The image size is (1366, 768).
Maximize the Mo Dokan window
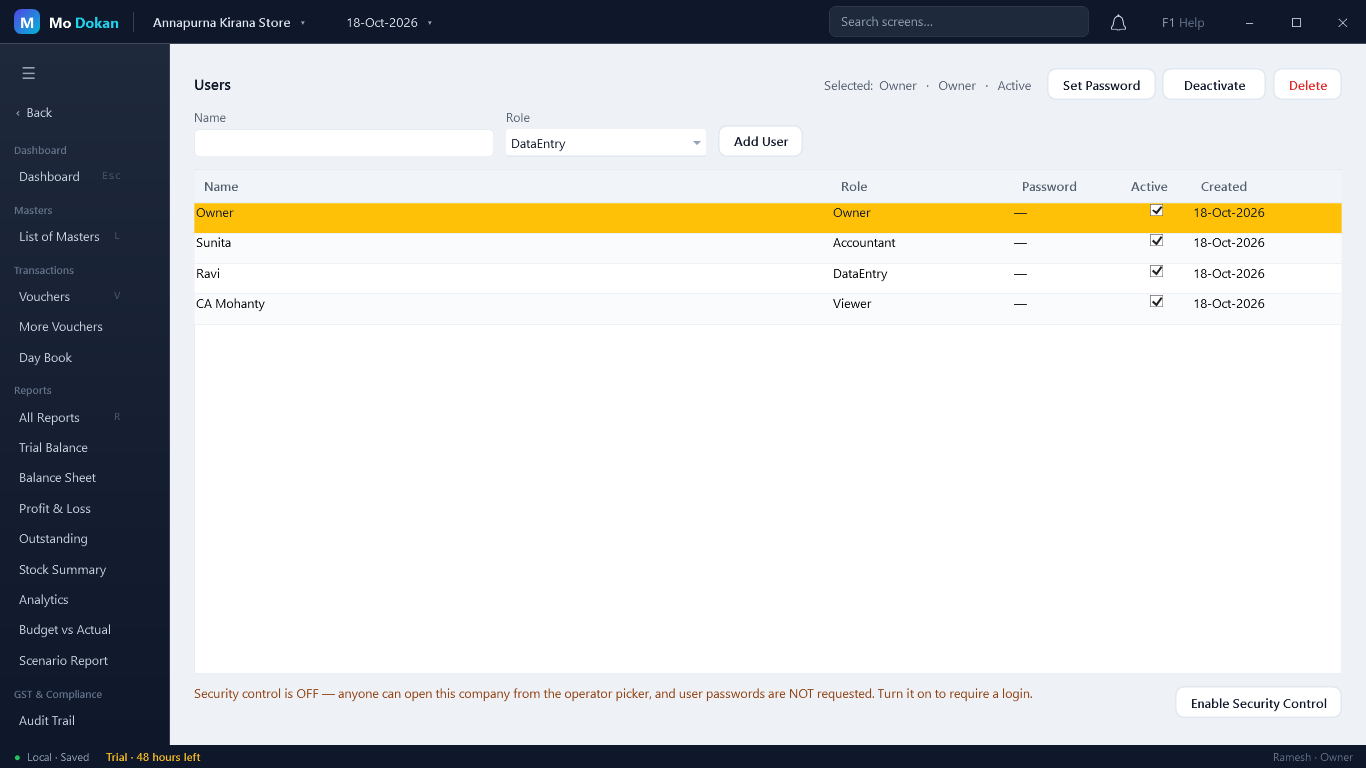1296,22
